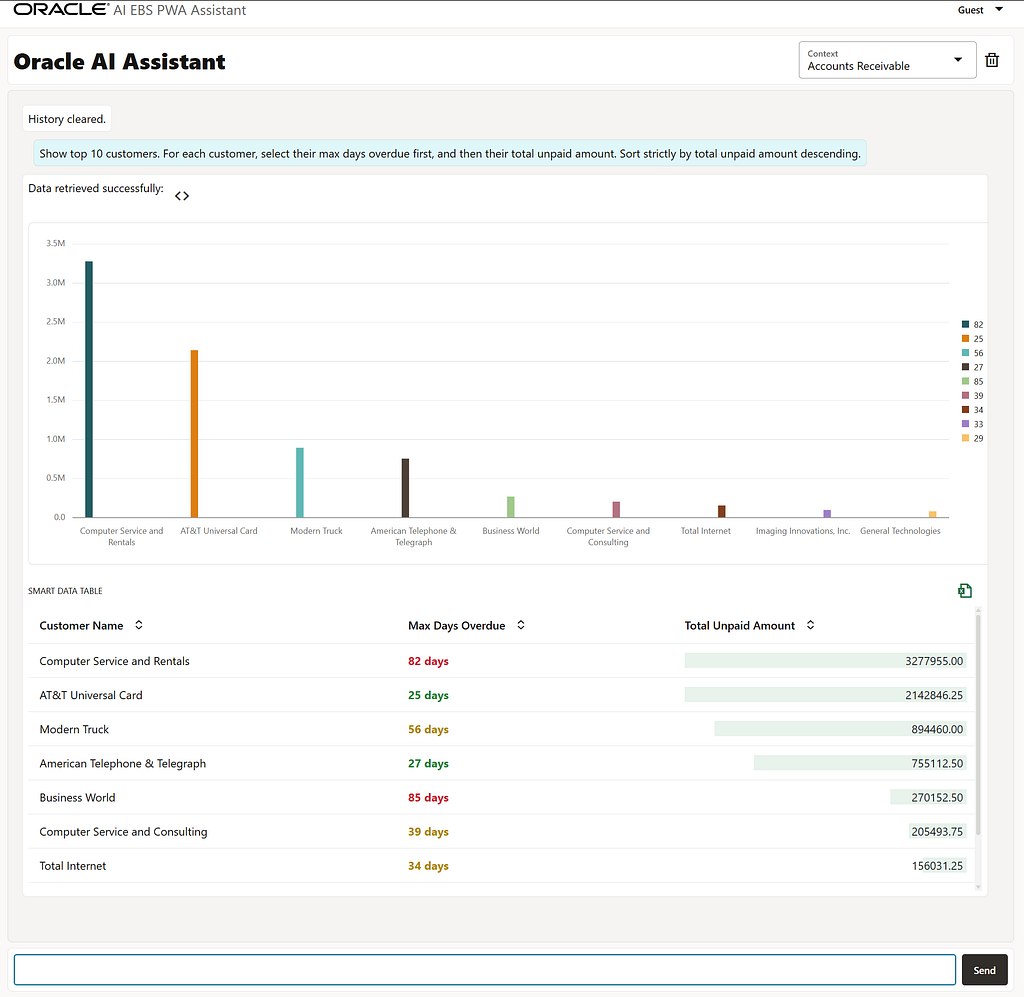This screenshot has width=1024, height=997.
Task: Select the Computer Service and Consulting table cell
Action: click(123, 832)
